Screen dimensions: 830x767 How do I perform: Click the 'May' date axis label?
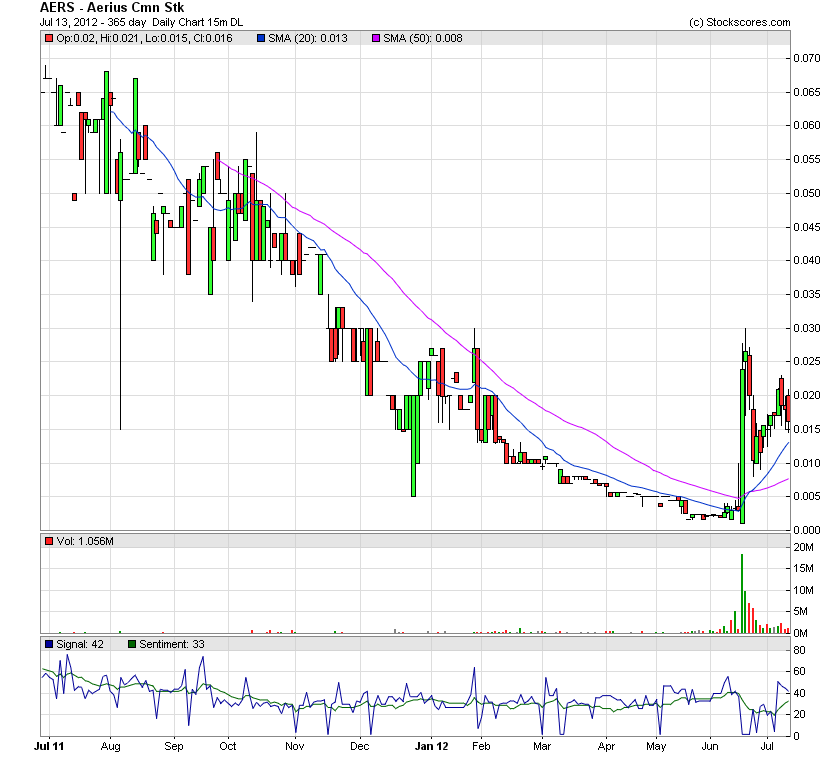pos(656,746)
